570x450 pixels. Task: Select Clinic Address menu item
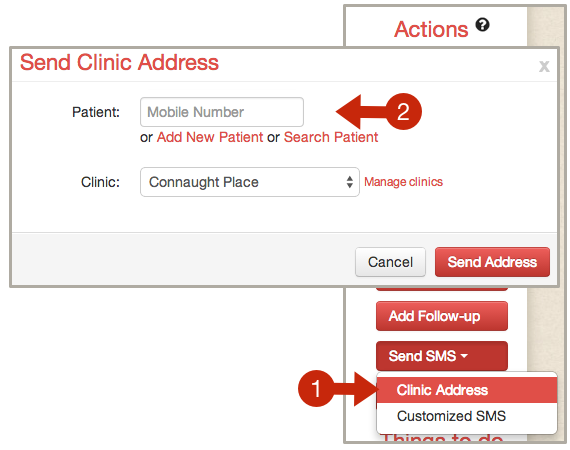coord(467,390)
